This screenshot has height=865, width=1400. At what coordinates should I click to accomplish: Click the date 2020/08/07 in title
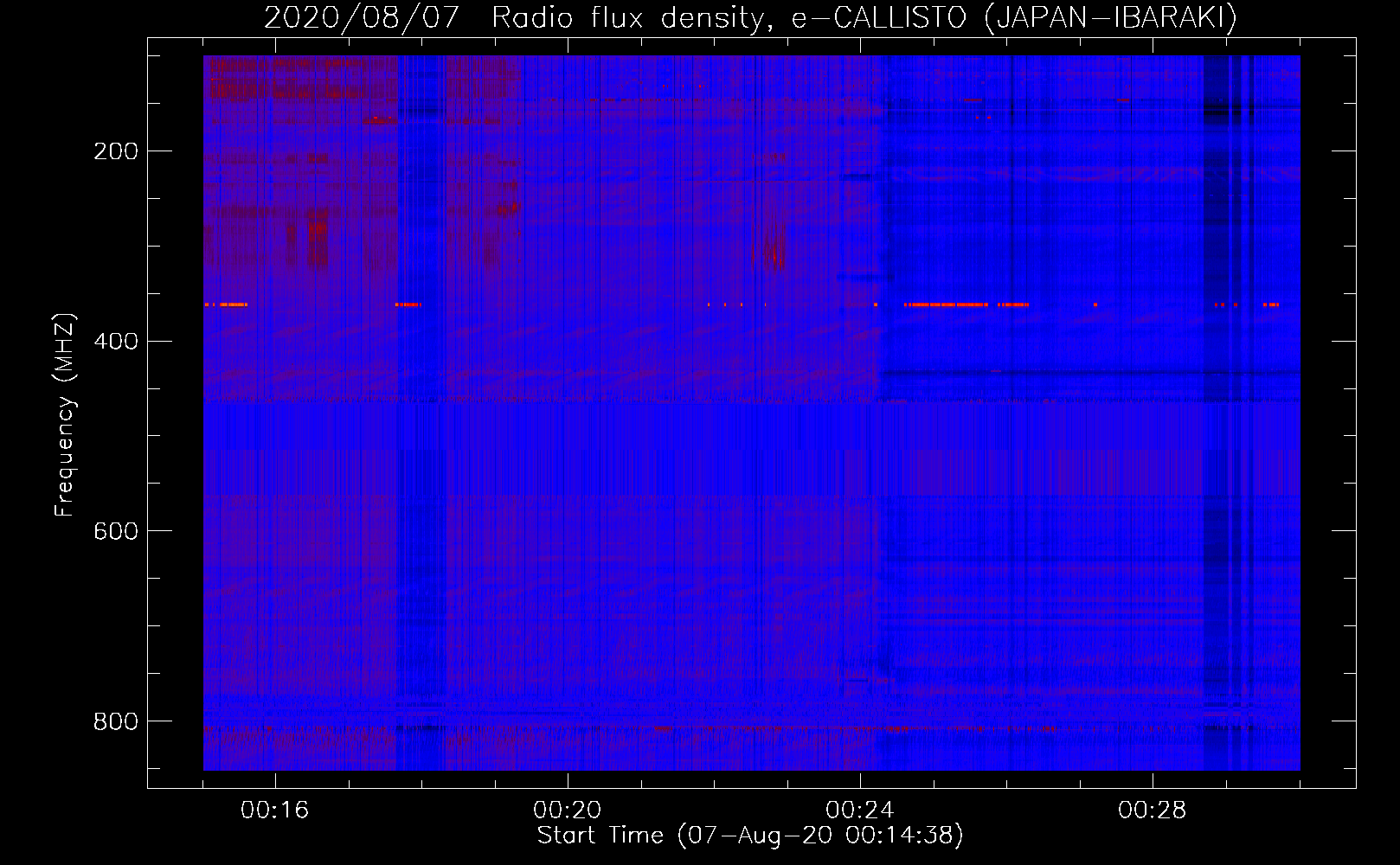pyautogui.click(x=362, y=17)
